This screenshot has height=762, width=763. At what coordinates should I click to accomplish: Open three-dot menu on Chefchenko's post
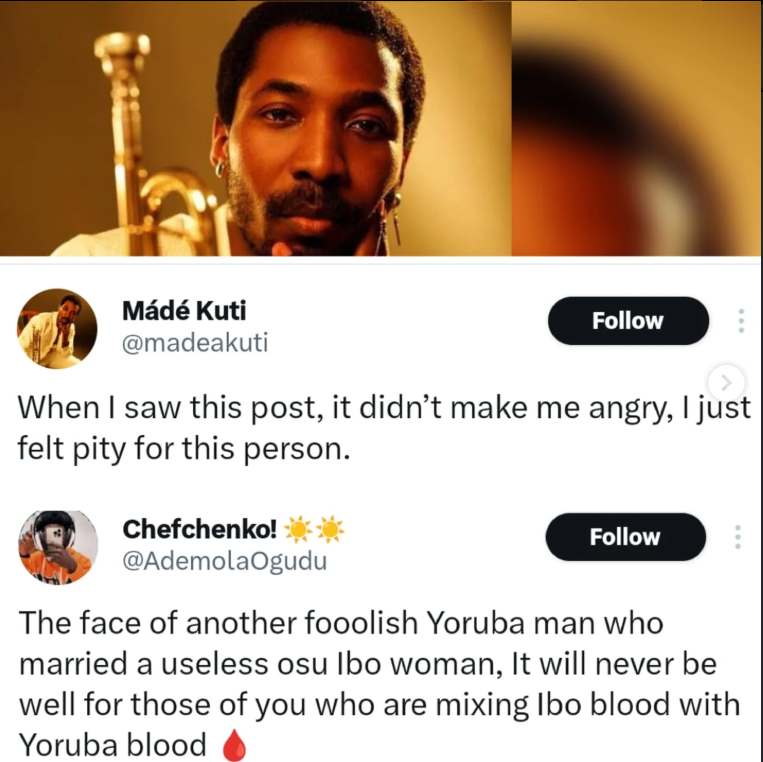(738, 537)
